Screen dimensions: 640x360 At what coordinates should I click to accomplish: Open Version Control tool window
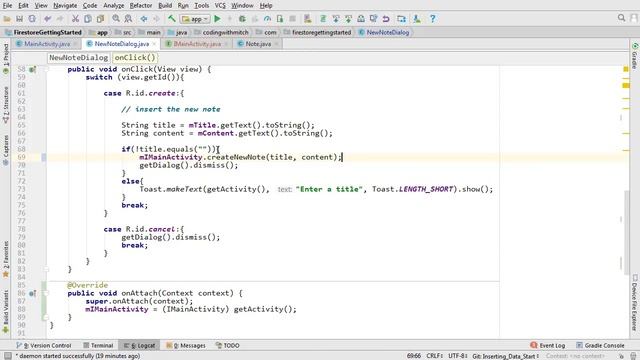(44, 345)
